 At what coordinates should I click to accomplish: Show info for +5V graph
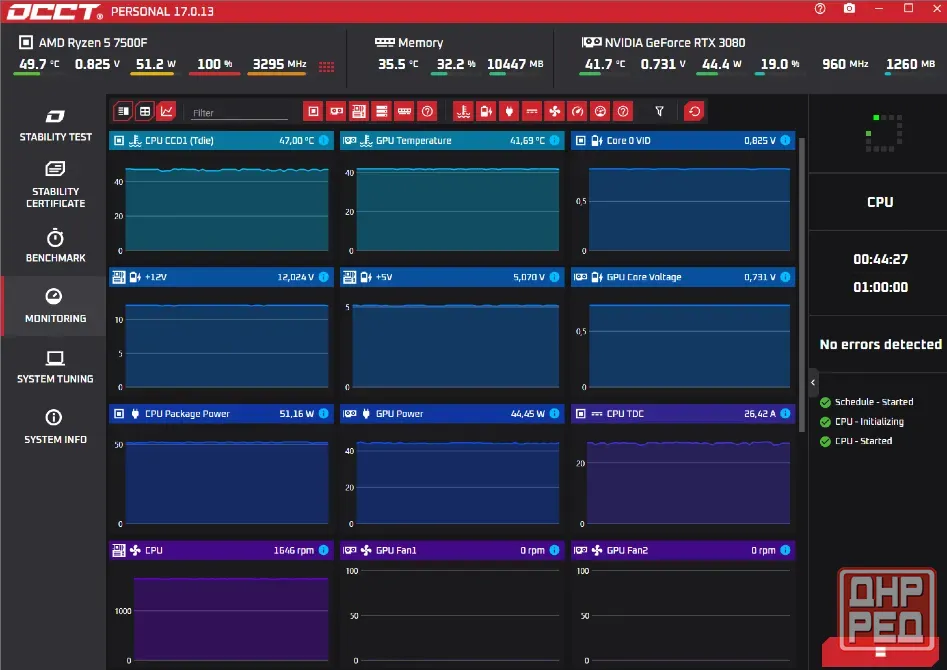[554, 277]
